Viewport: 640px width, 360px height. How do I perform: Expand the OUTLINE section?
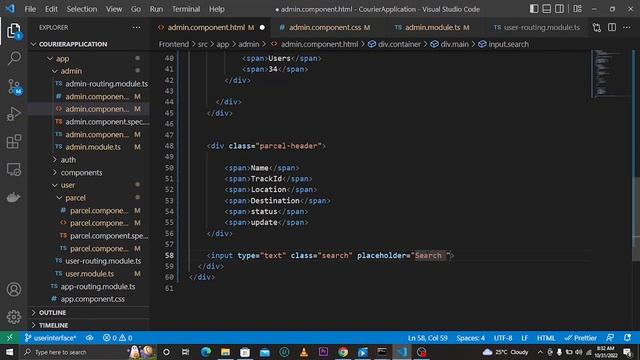coord(89,312)
